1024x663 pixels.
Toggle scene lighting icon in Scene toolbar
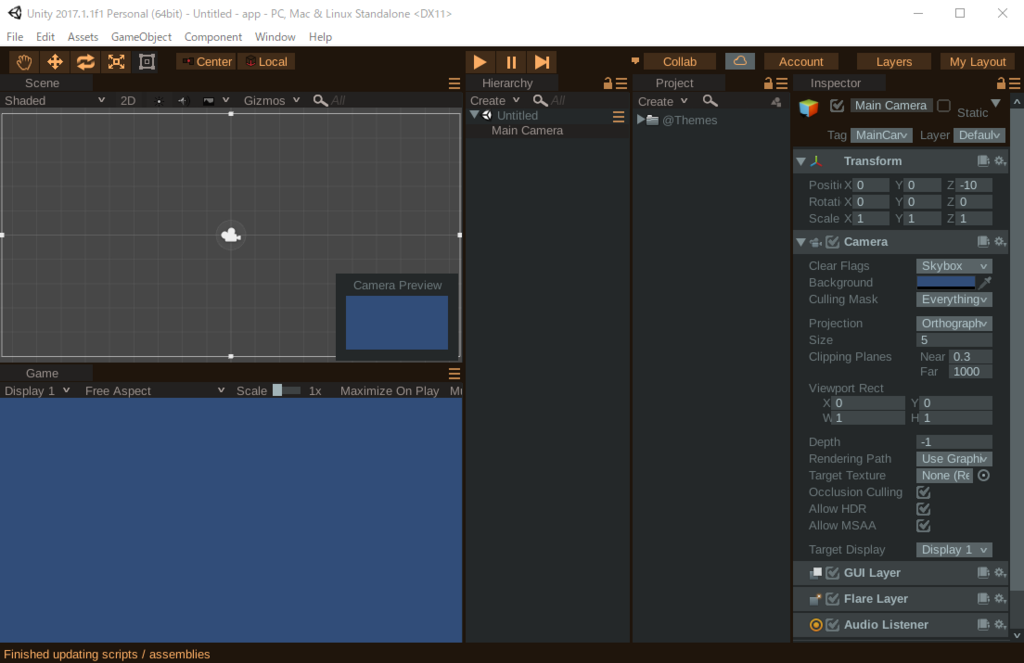coord(159,101)
